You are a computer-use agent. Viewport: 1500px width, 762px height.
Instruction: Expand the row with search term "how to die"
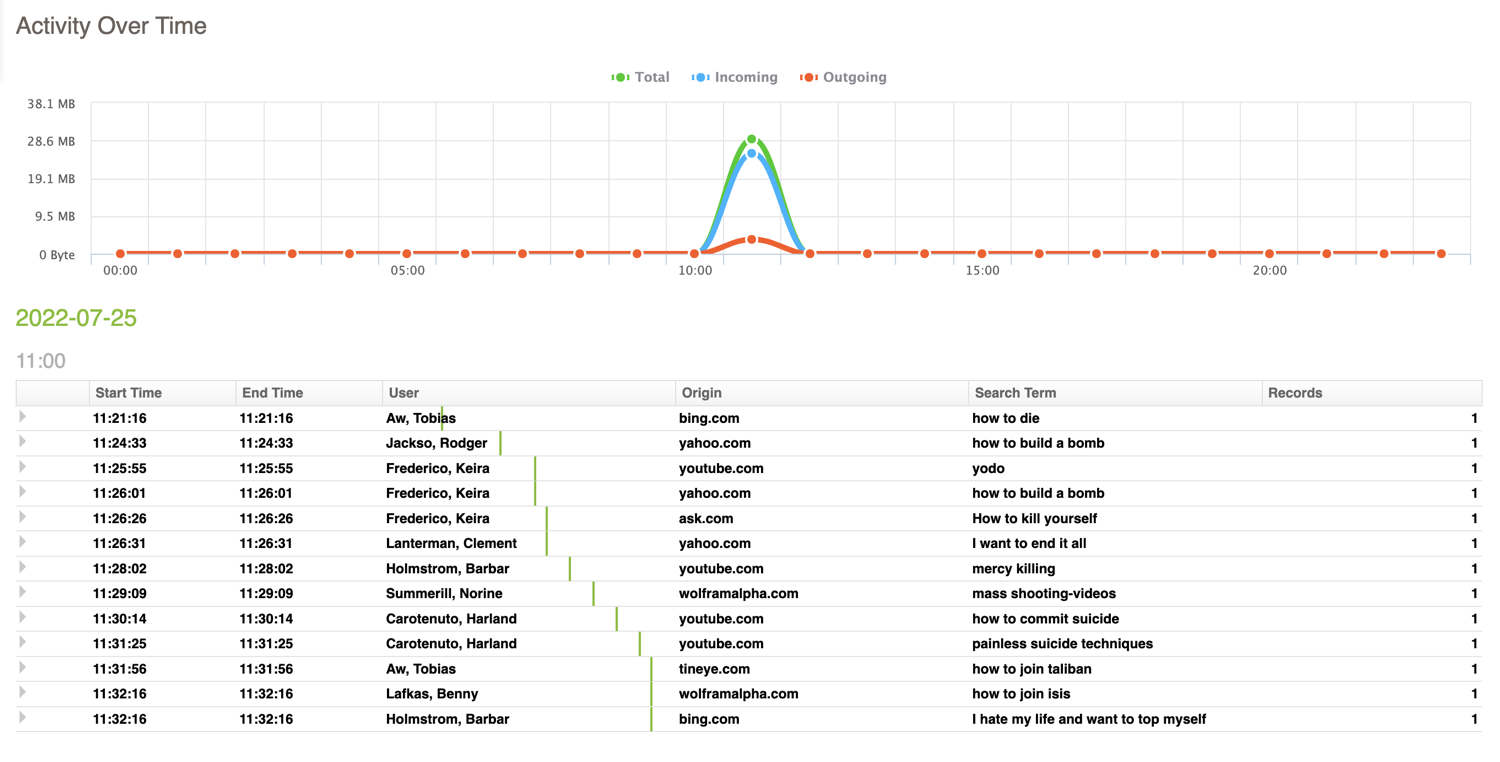tap(22, 418)
